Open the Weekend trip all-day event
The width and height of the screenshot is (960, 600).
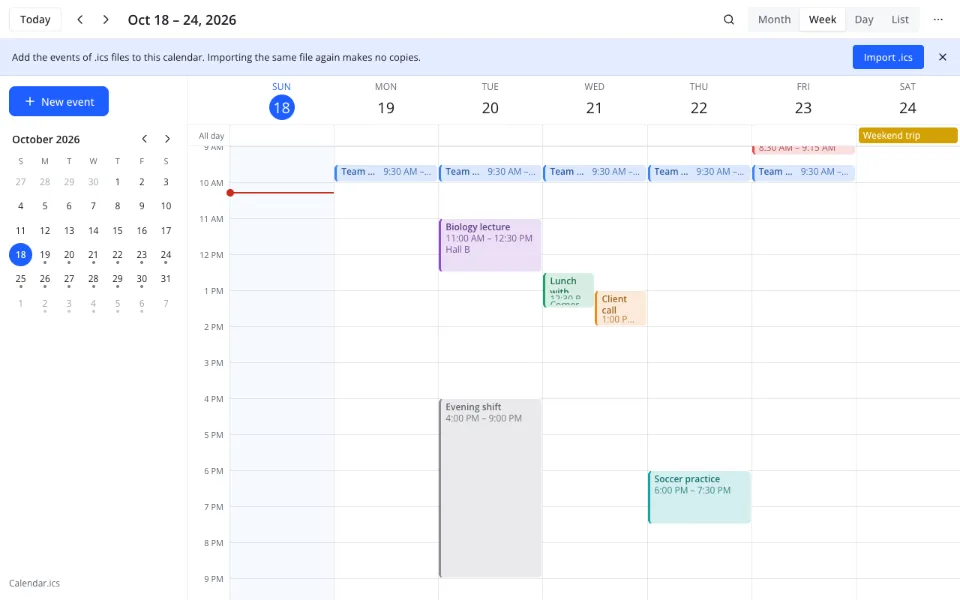[908, 135]
